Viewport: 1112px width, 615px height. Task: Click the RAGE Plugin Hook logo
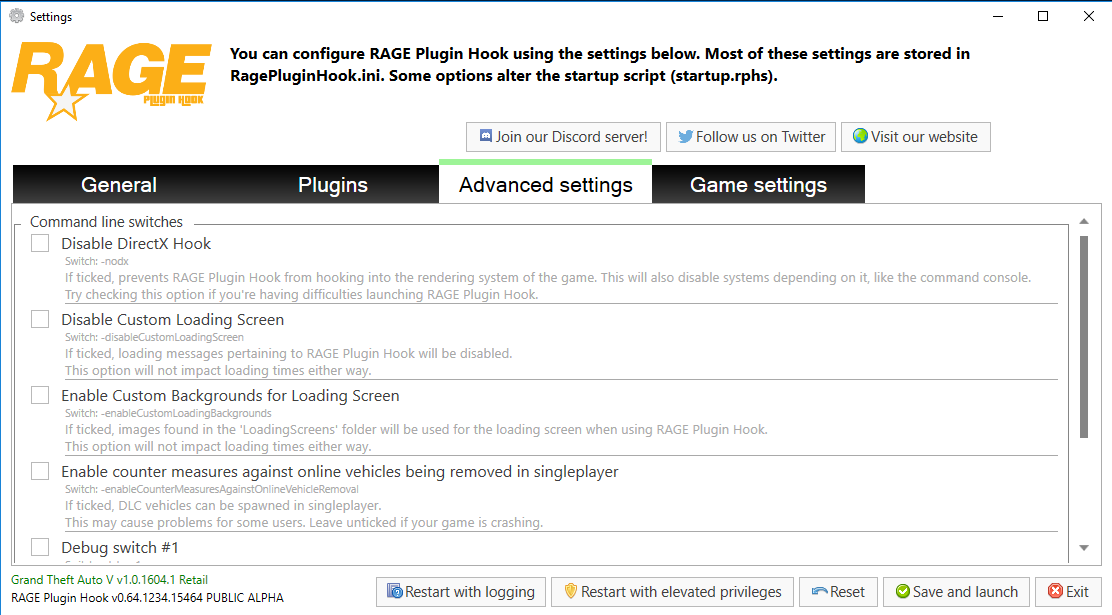pyautogui.click(x=111, y=79)
